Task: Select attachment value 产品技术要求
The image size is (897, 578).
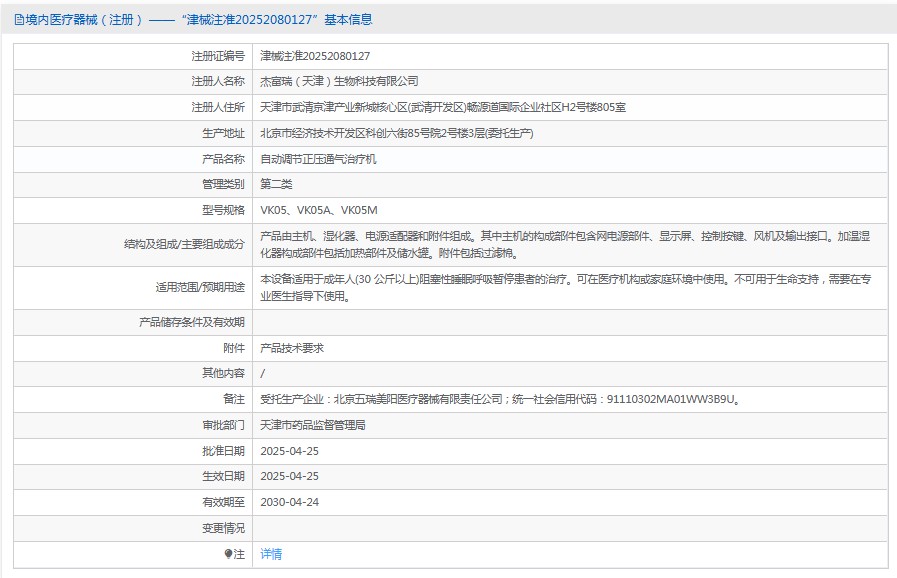Action: [x=292, y=348]
